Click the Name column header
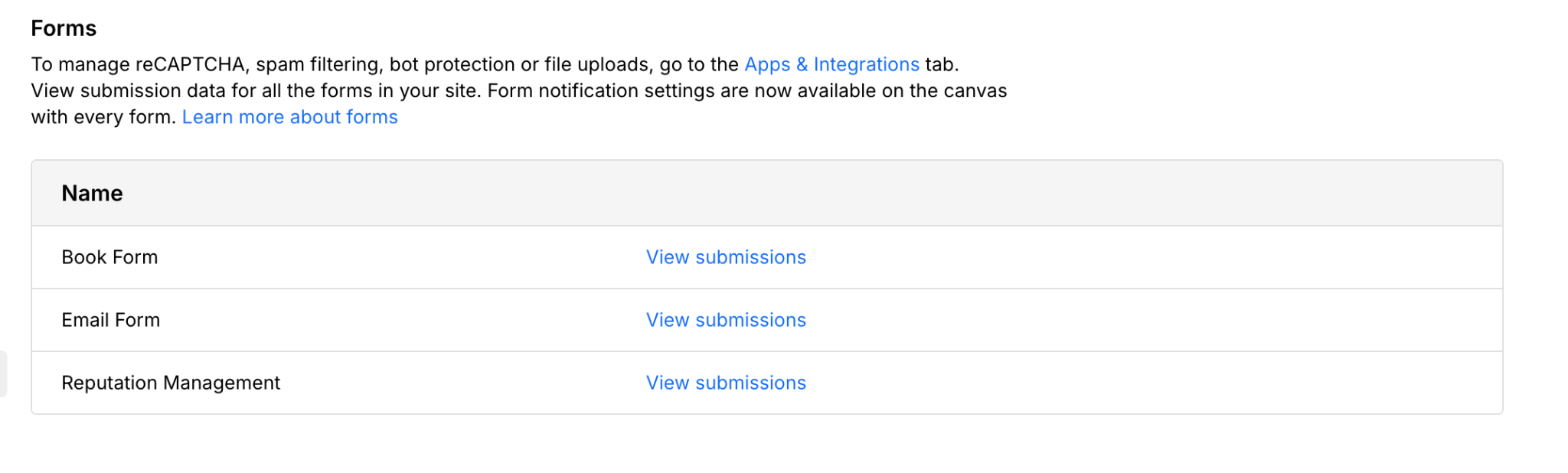This screenshot has width=1568, height=473. coord(92,194)
